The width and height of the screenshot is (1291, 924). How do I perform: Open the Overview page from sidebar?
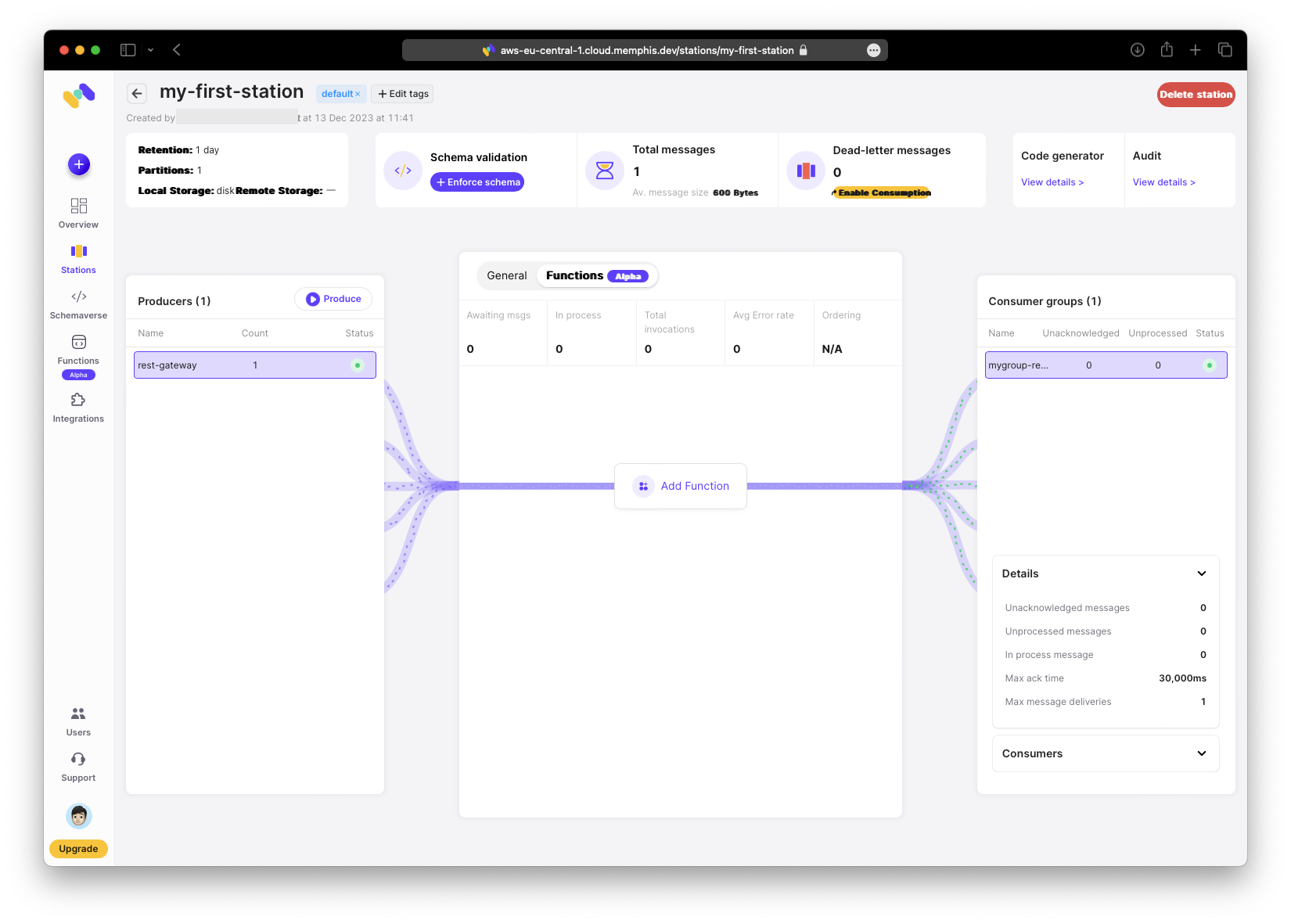78,213
